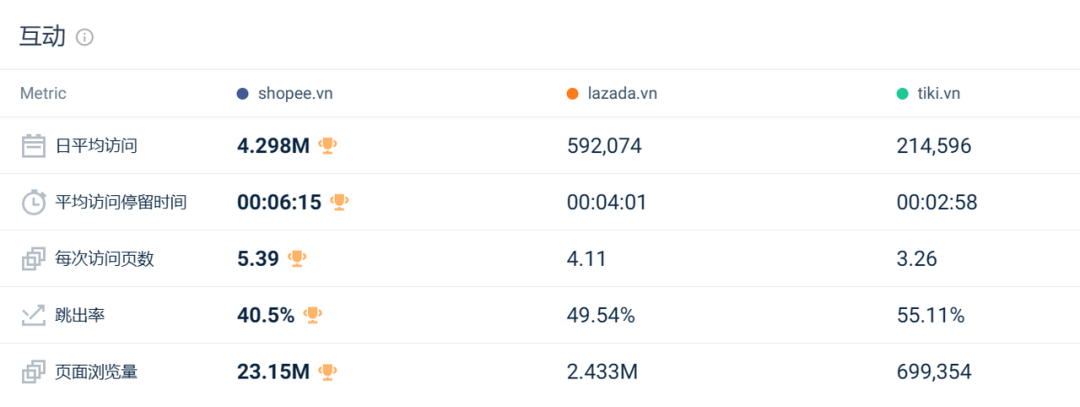Click the pages icon for 每次访问页数
1080x407 pixels.
(33, 259)
